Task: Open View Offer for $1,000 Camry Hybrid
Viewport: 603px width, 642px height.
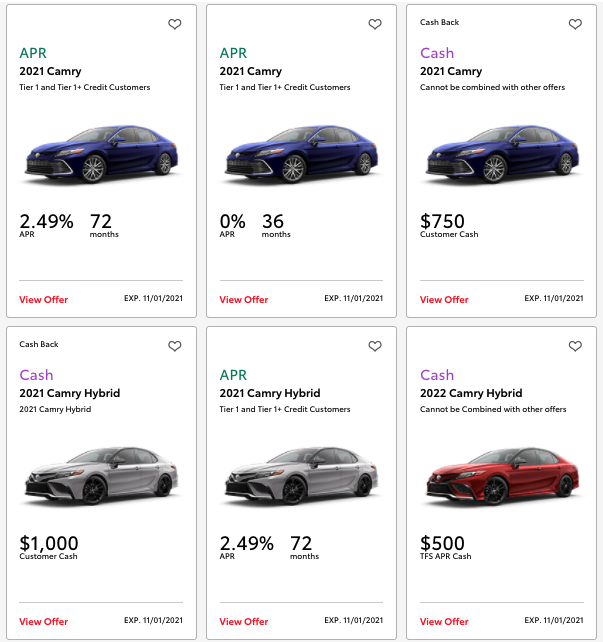Action: (44, 621)
